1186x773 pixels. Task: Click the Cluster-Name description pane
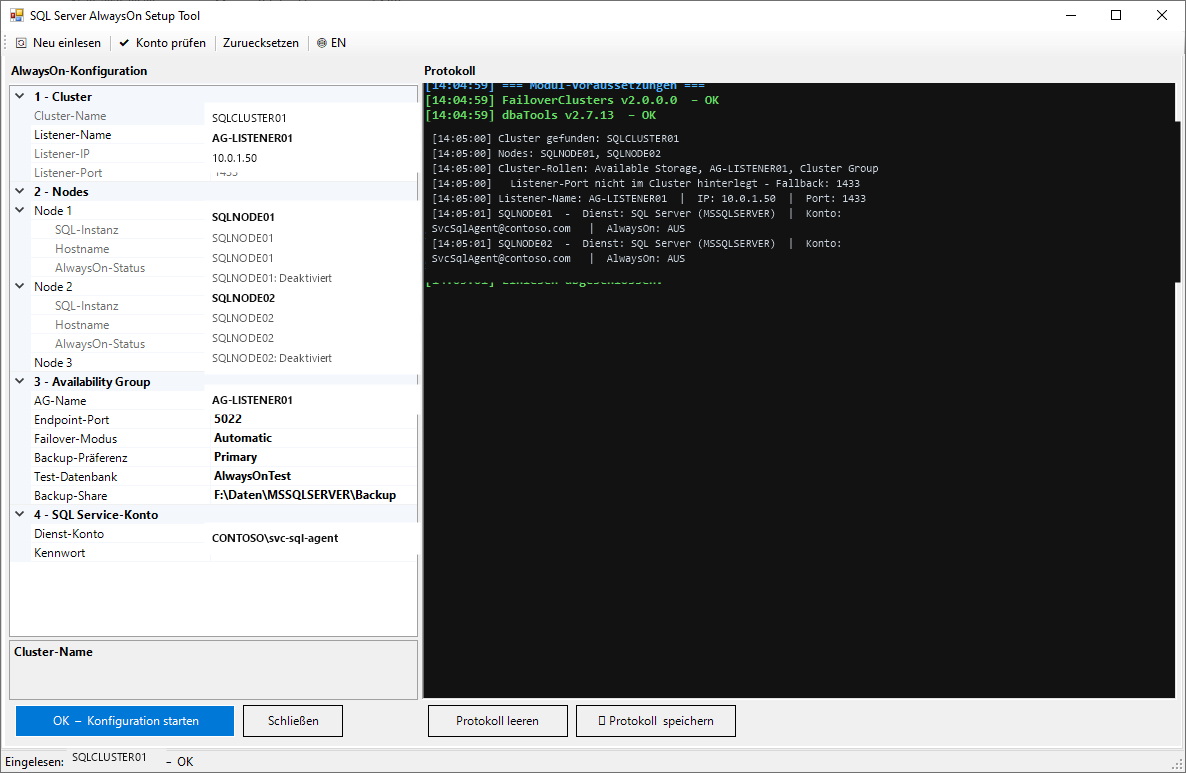tap(213, 670)
